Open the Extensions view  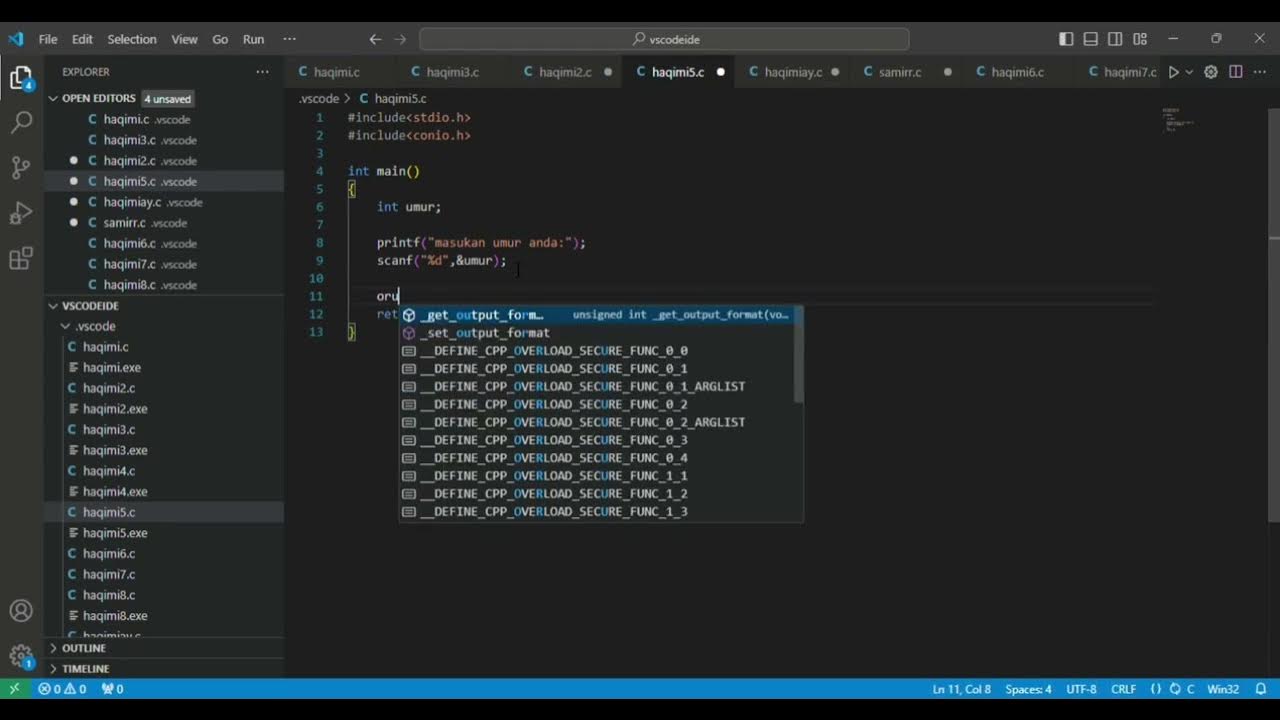click(21, 259)
